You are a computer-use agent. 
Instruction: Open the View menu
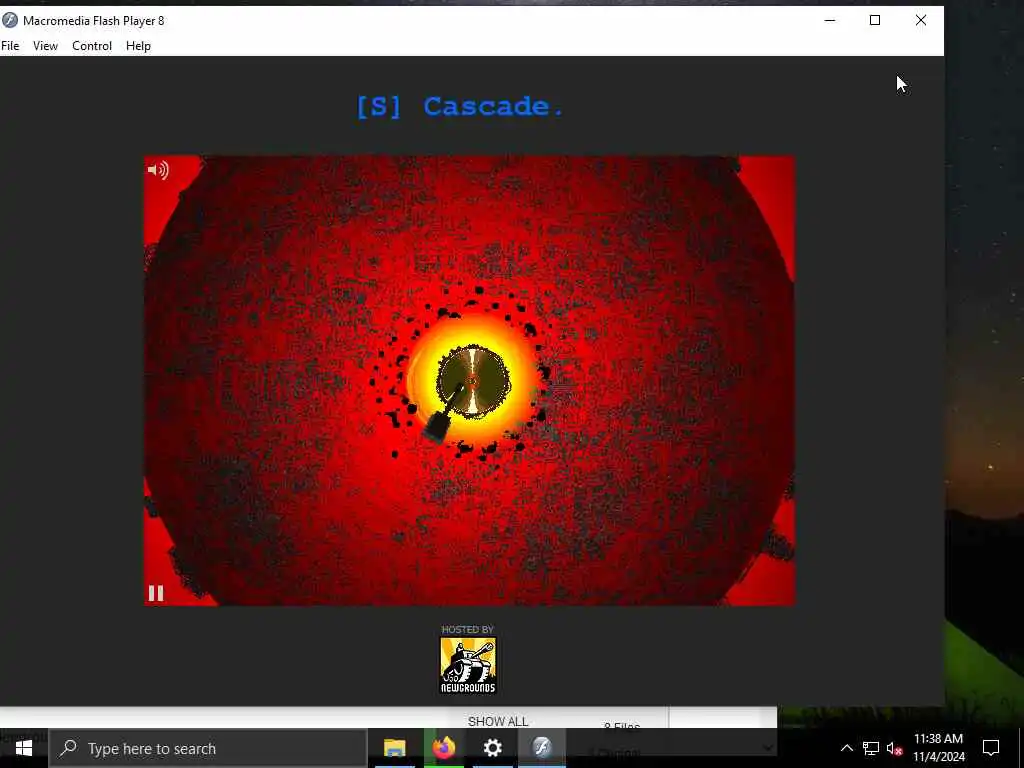[45, 46]
